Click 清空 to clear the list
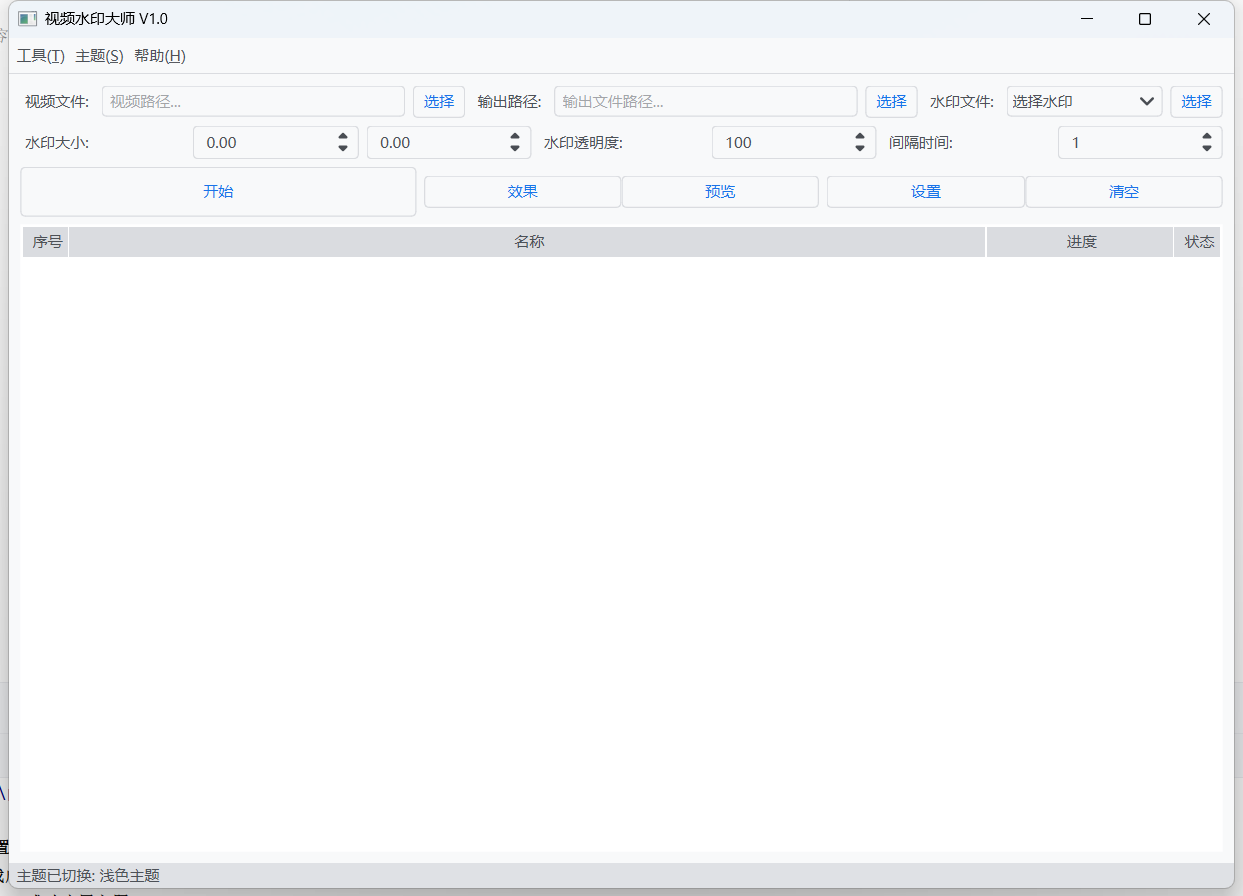The image size is (1243, 896). (x=1123, y=192)
